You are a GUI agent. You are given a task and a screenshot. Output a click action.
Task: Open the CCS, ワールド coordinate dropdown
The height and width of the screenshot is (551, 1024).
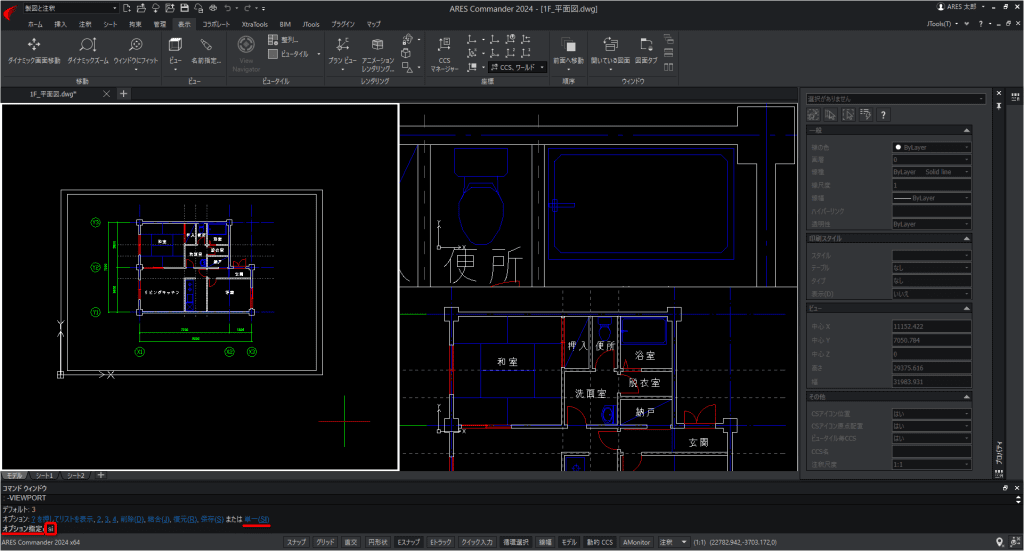(517, 67)
